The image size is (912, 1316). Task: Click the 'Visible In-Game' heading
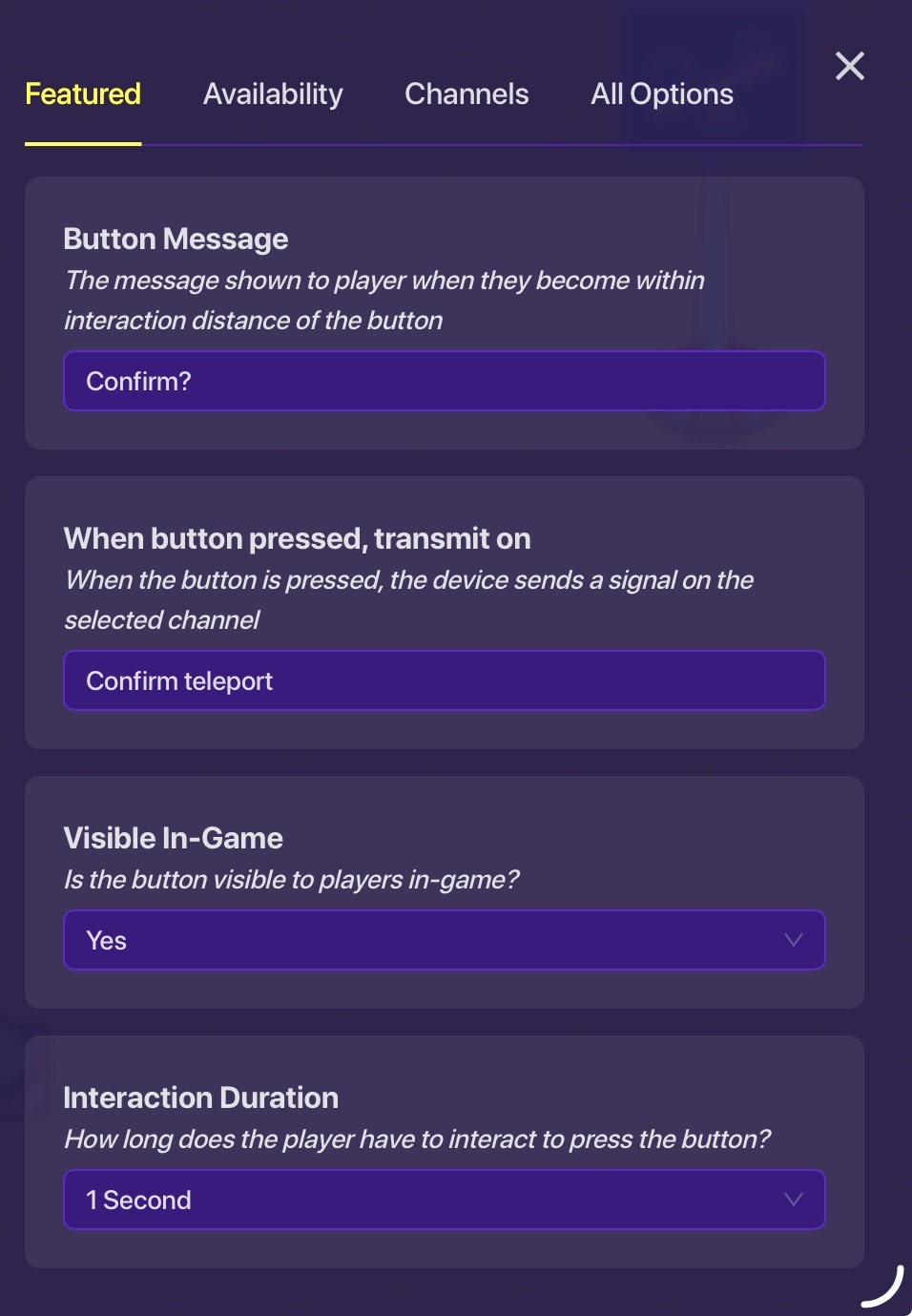click(x=173, y=838)
